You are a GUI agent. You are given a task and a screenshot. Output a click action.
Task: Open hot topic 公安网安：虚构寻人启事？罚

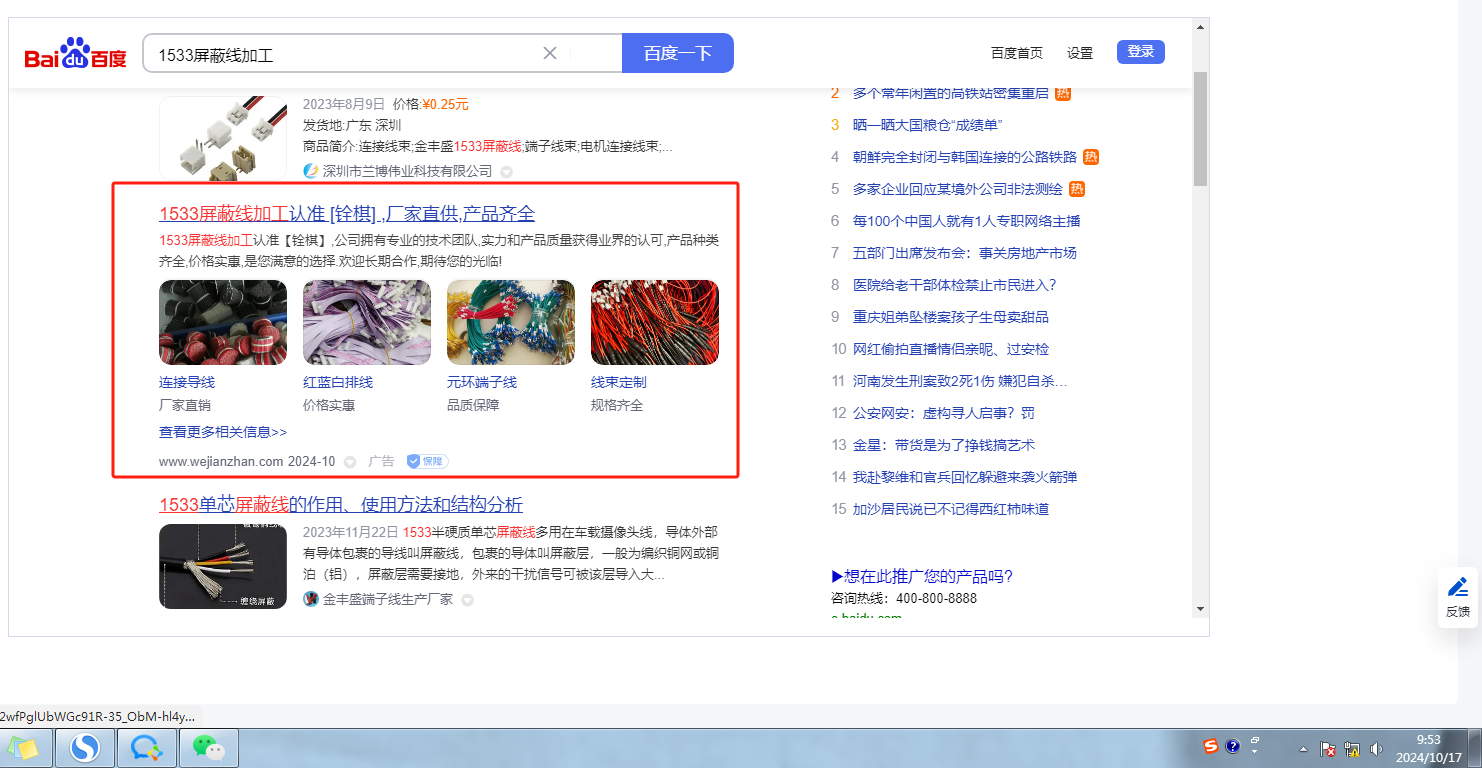[x=944, y=413]
